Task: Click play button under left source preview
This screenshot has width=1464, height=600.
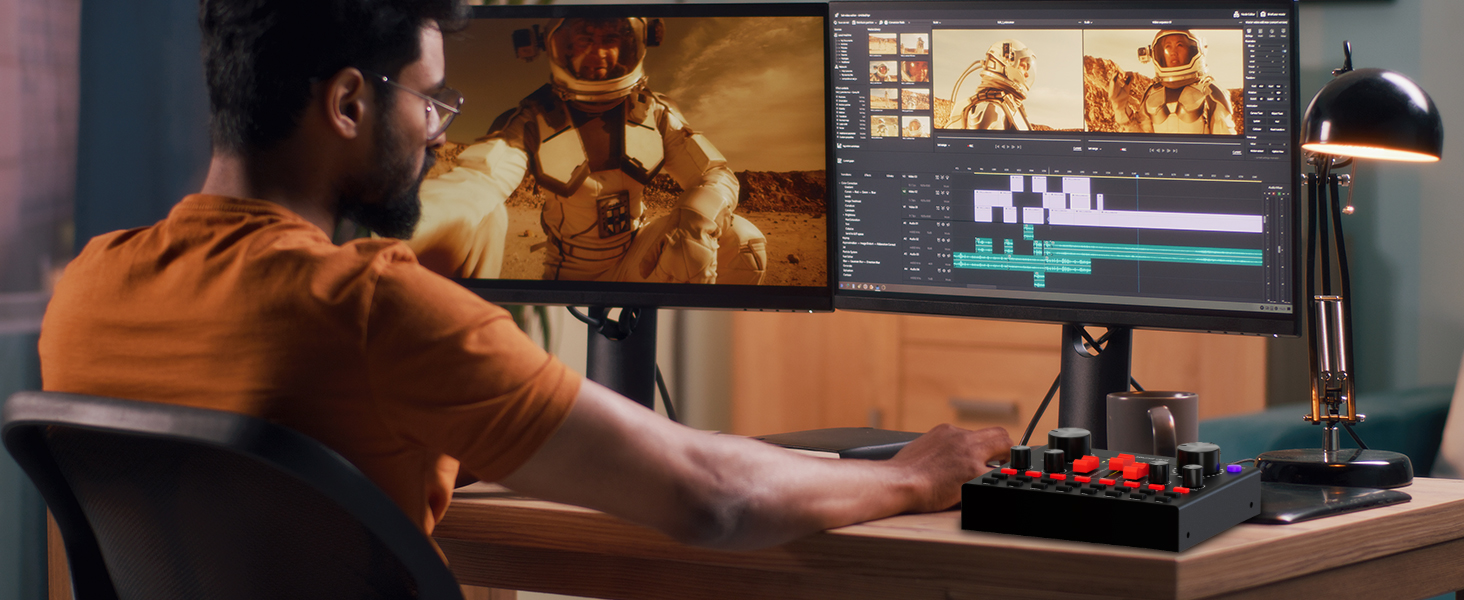Action: 1007,146
